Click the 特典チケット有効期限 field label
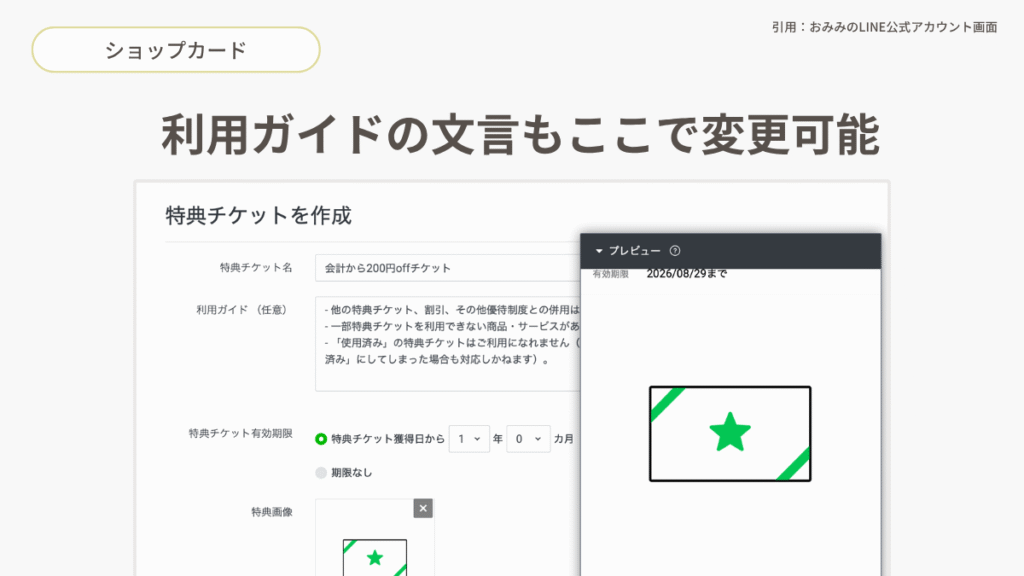Screen dimensions: 1024x576 [x=240, y=434]
